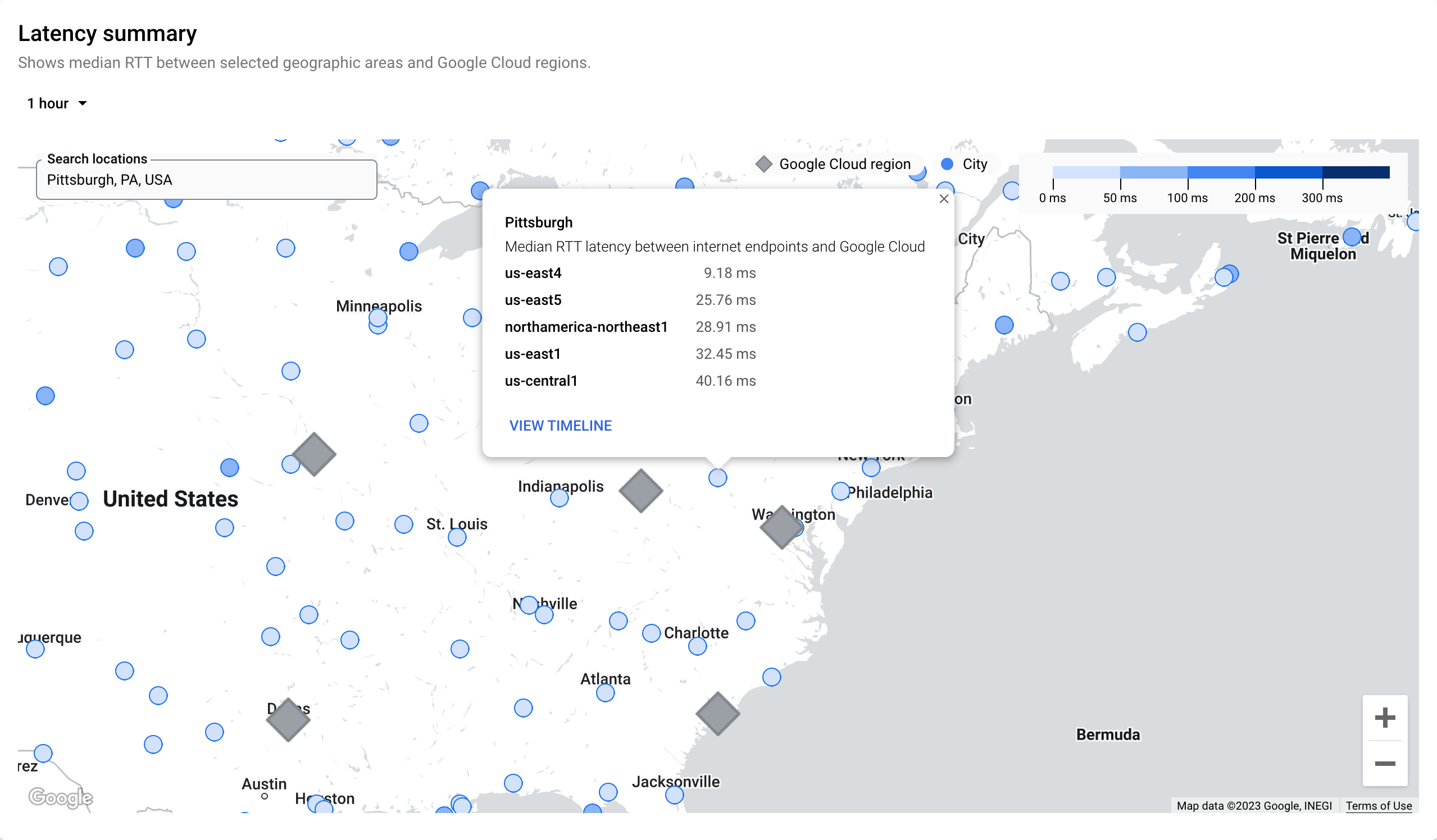Click VIEW TIMELINE link
The width and height of the screenshot is (1437, 840).
point(560,426)
